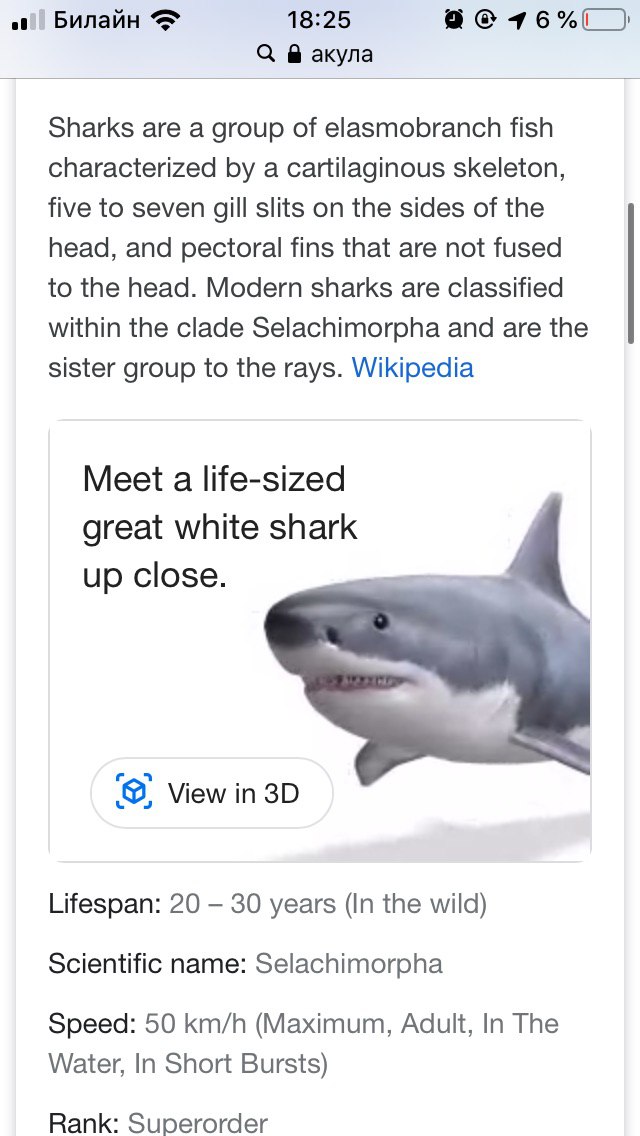Tap the Superorder rank value
640x1136 pixels.
pyautogui.click(x=198, y=1124)
